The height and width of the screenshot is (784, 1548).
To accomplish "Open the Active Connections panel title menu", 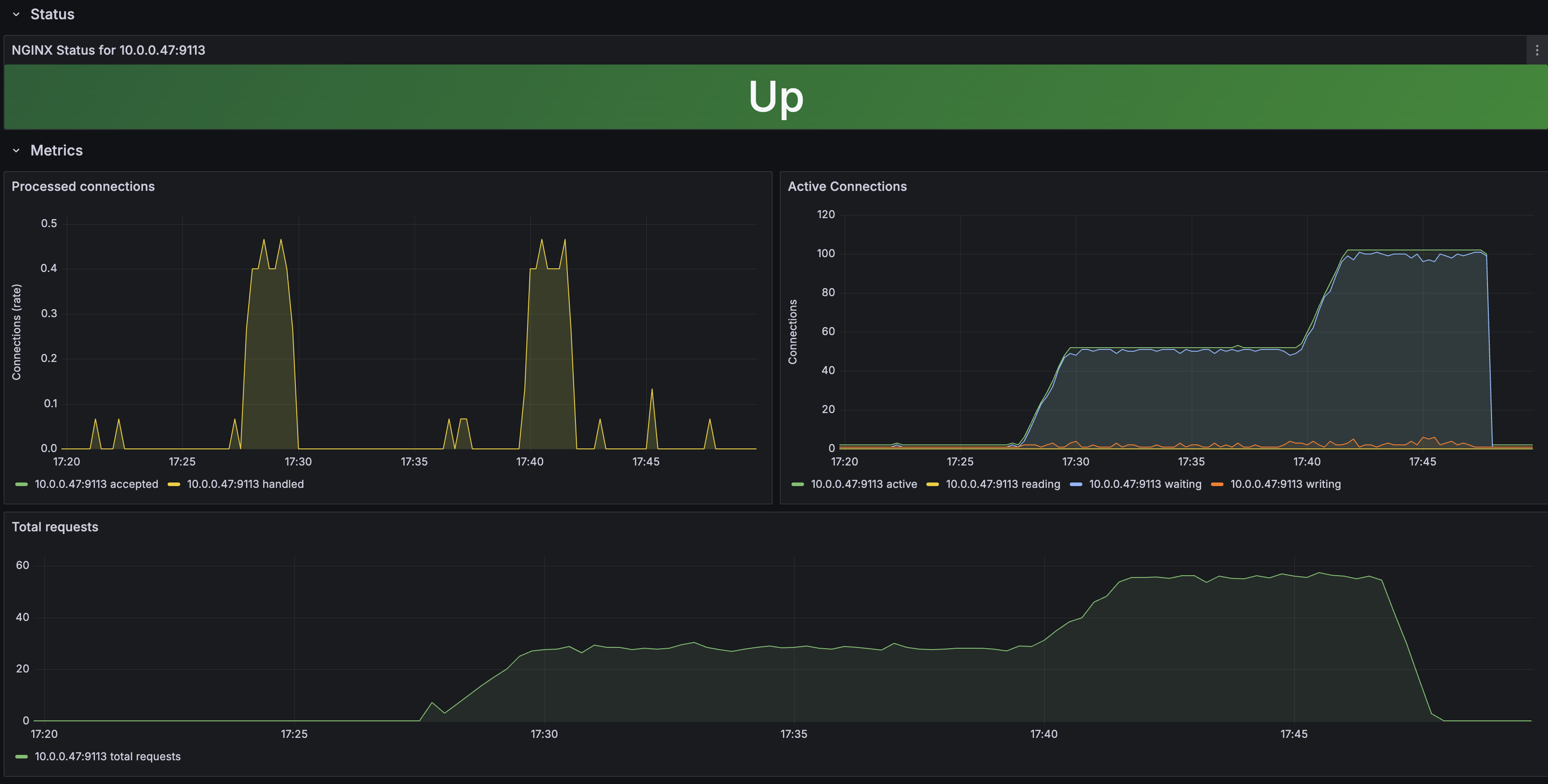I will click(x=847, y=186).
